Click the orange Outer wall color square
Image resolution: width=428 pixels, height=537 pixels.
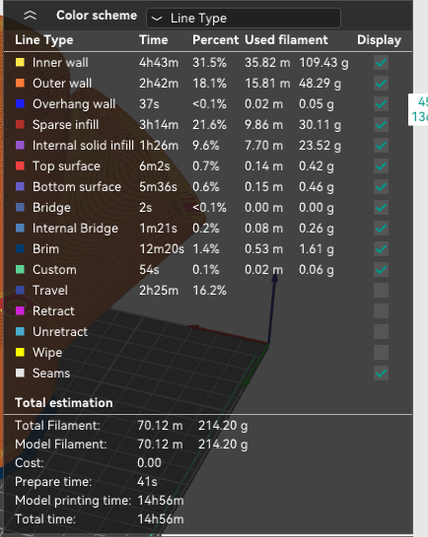(20, 83)
